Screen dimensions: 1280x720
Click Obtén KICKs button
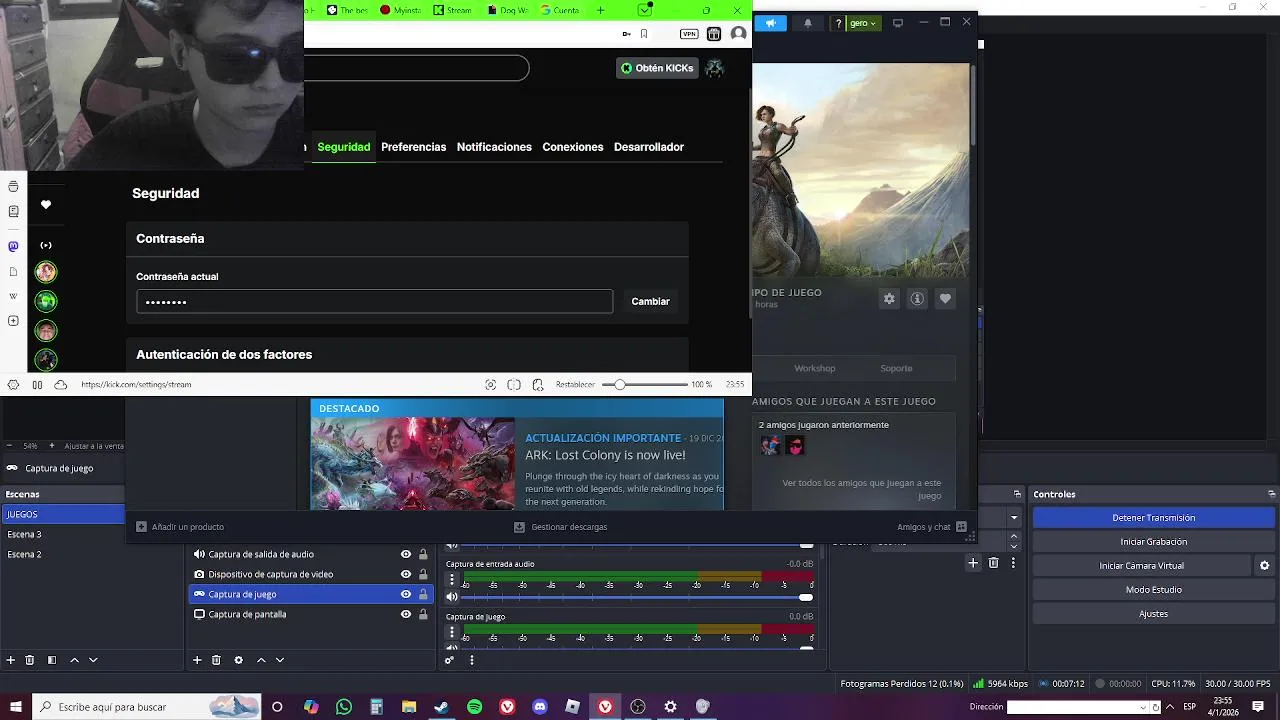click(657, 68)
